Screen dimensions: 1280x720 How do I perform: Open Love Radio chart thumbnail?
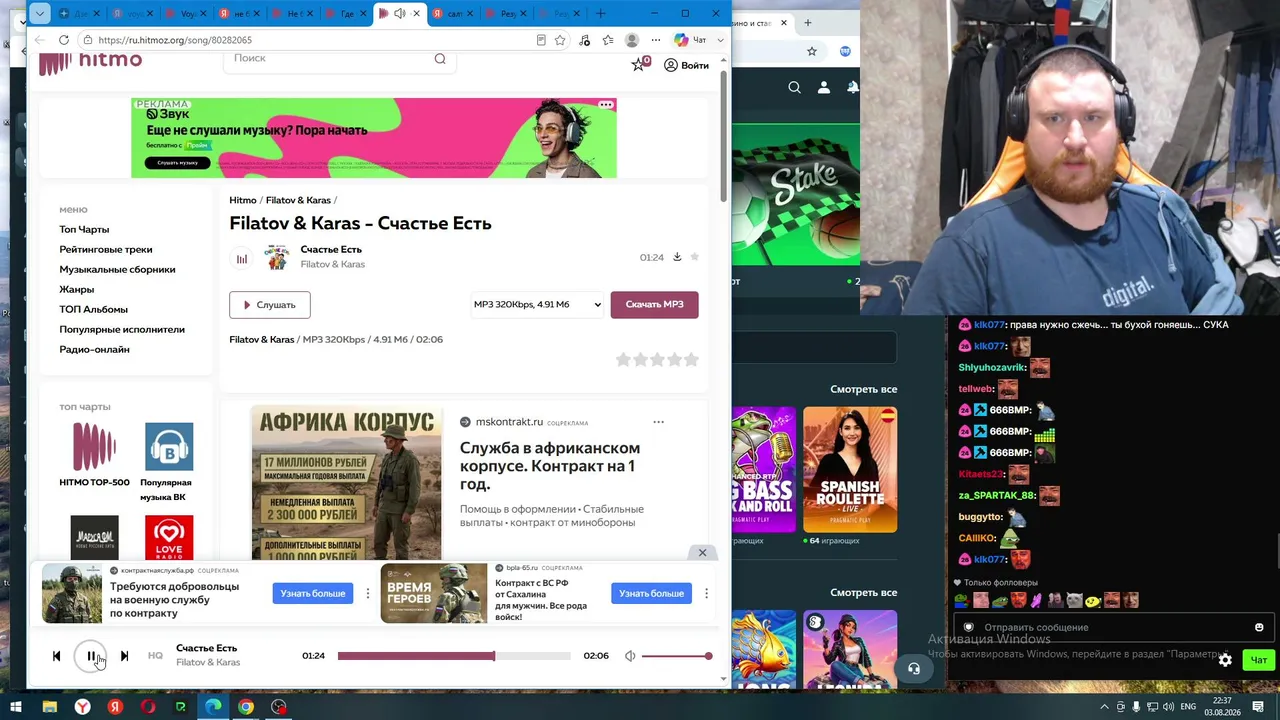click(169, 538)
